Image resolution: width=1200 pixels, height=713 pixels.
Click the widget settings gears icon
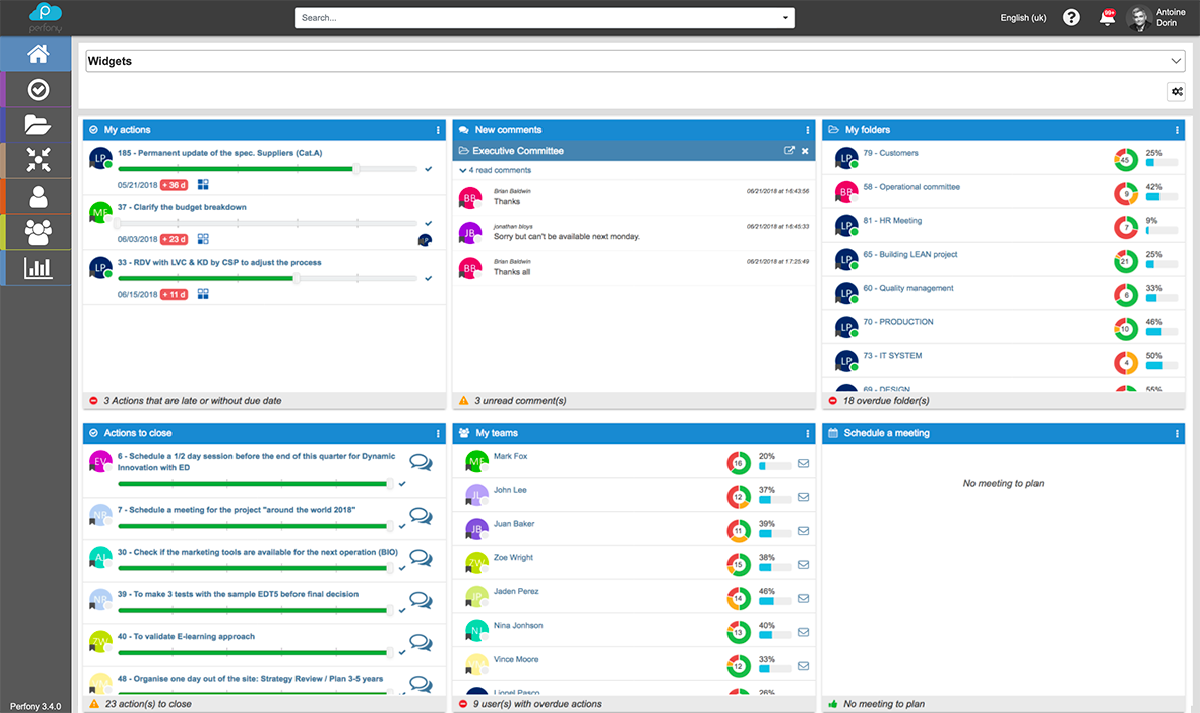(1177, 92)
